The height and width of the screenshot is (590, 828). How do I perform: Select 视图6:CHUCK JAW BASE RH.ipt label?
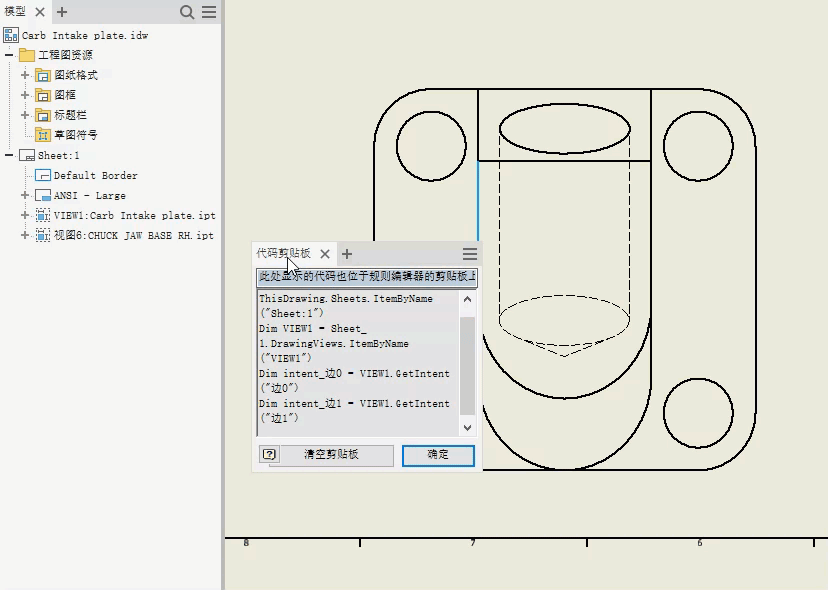pyautogui.click(x=134, y=236)
